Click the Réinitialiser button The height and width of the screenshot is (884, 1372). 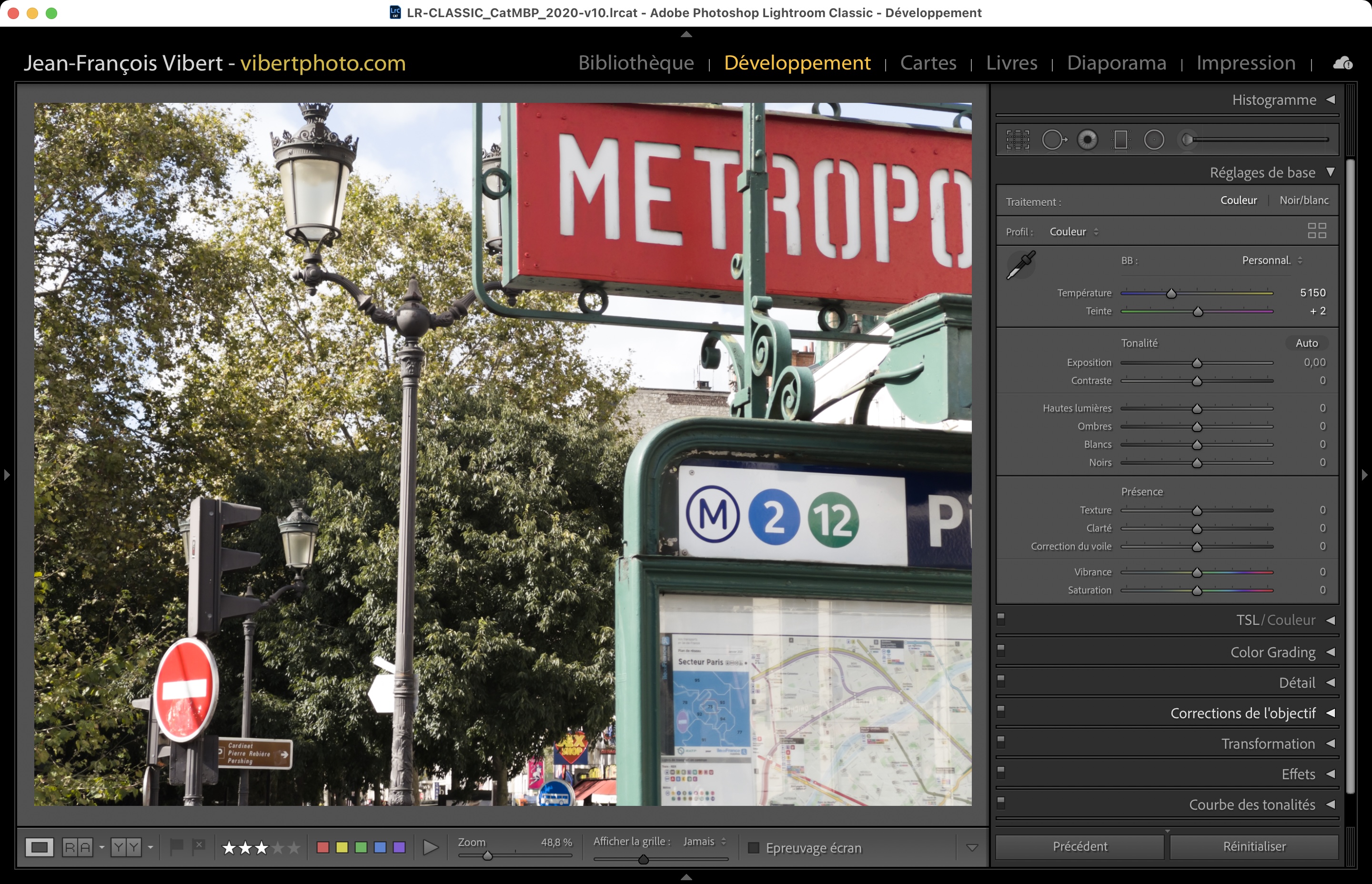pos(1254,847)
